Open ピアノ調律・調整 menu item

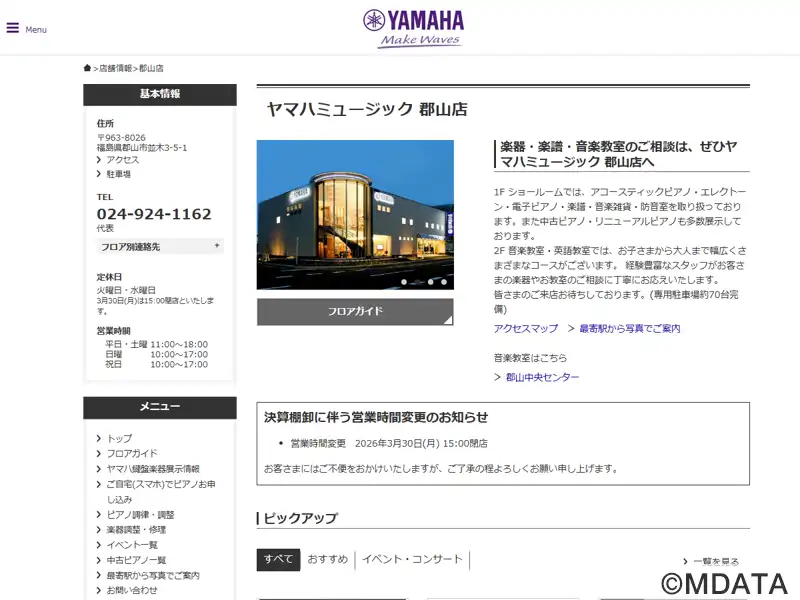(140, 514)
